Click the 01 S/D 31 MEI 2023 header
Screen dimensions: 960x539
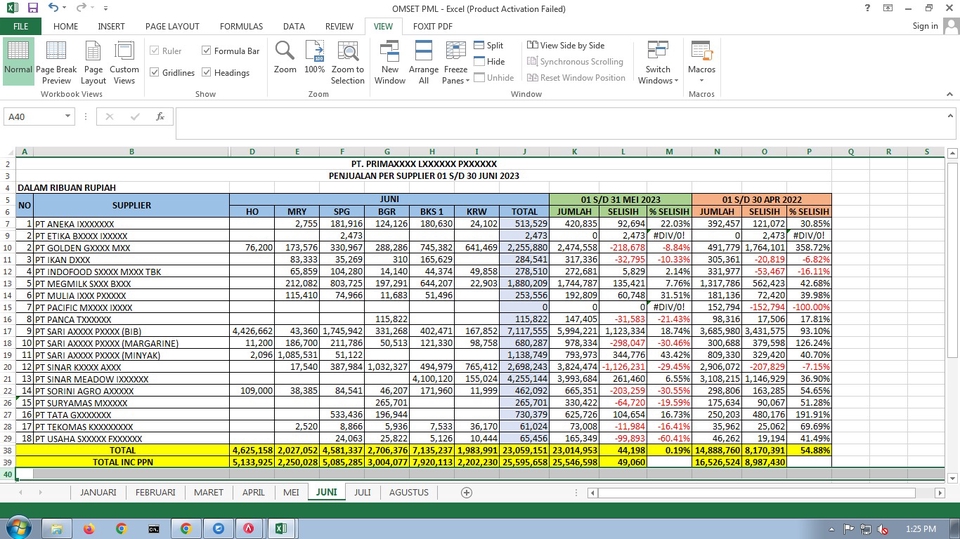coord(620,200)
